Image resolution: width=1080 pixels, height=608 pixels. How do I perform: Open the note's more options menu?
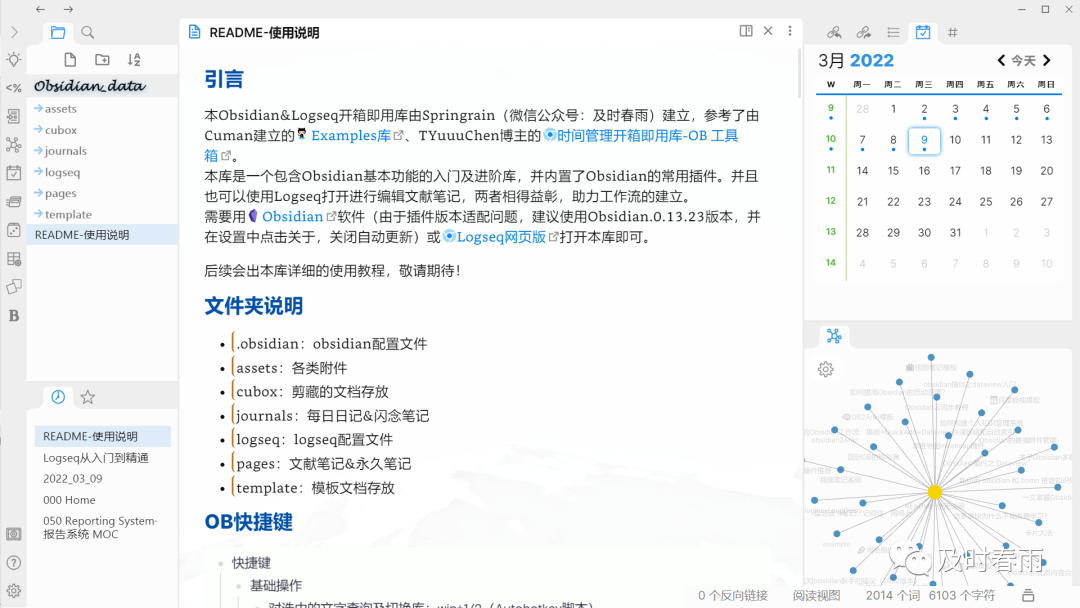[x=790, y=31]
